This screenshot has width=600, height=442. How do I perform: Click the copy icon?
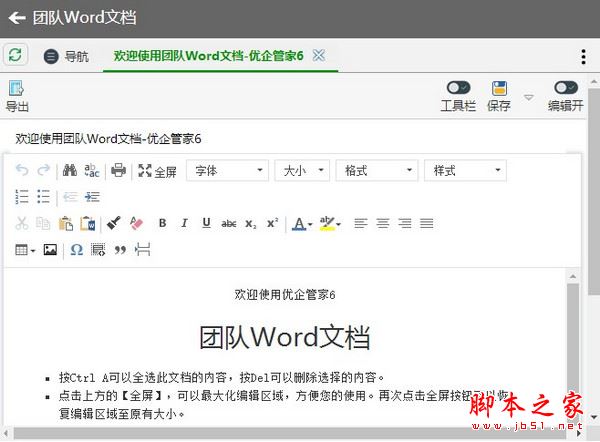click(x=43, y=223)
